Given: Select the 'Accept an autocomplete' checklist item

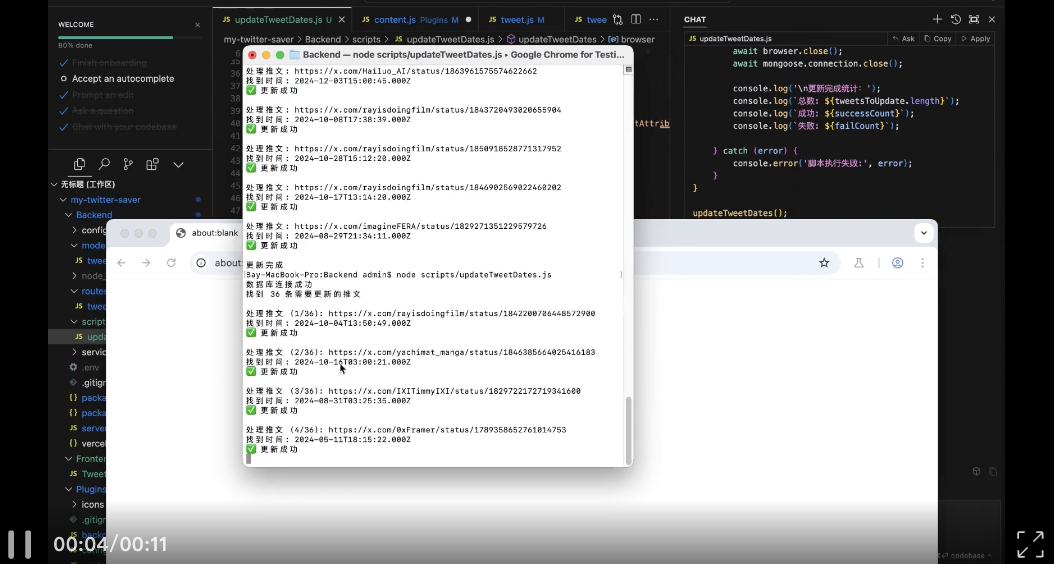Looking at the screenshot, I should click(x=123, y=79).
